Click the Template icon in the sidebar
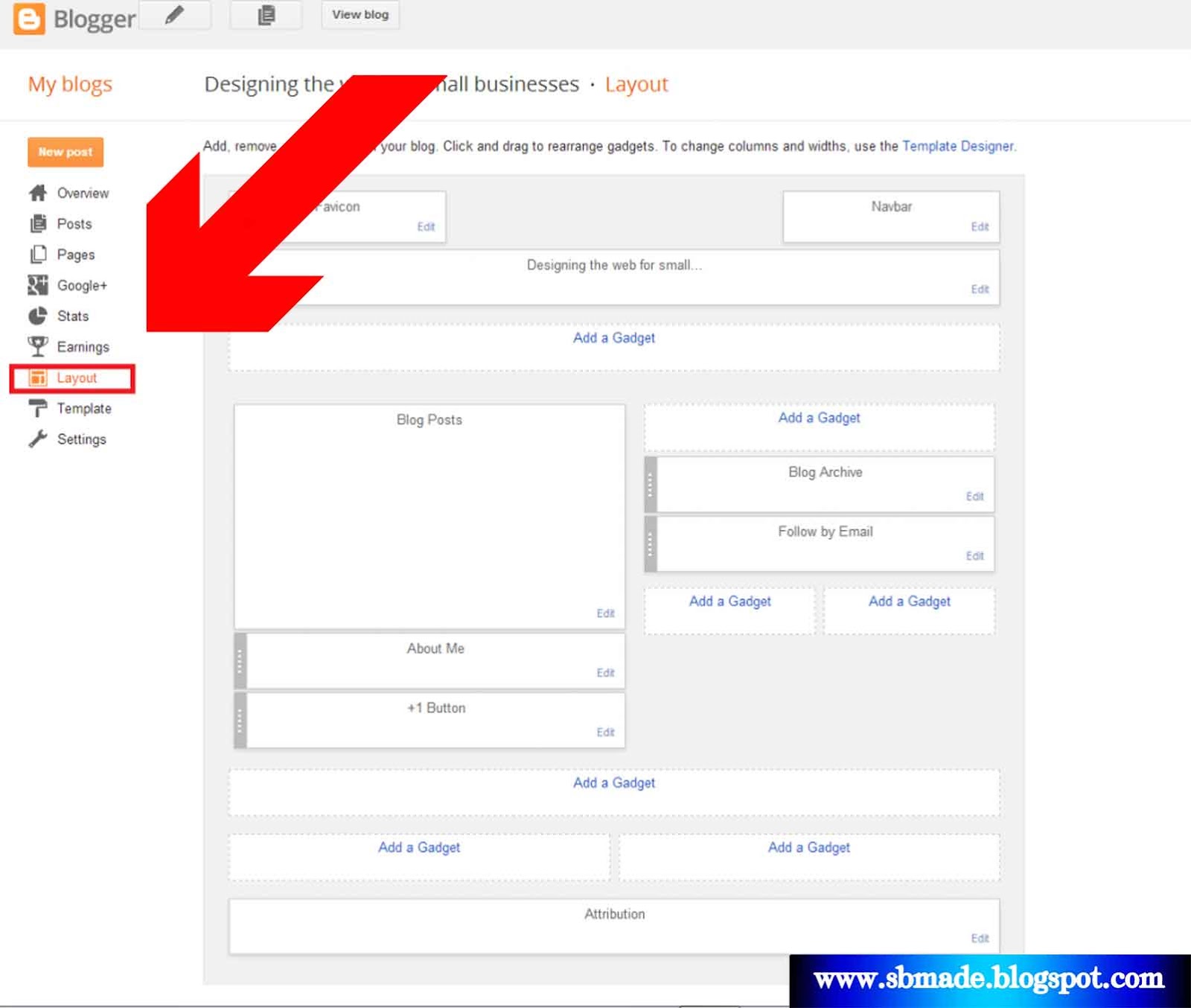Screen dimensions: 1191x1008 pyautogui.click(x=38, y=408)
